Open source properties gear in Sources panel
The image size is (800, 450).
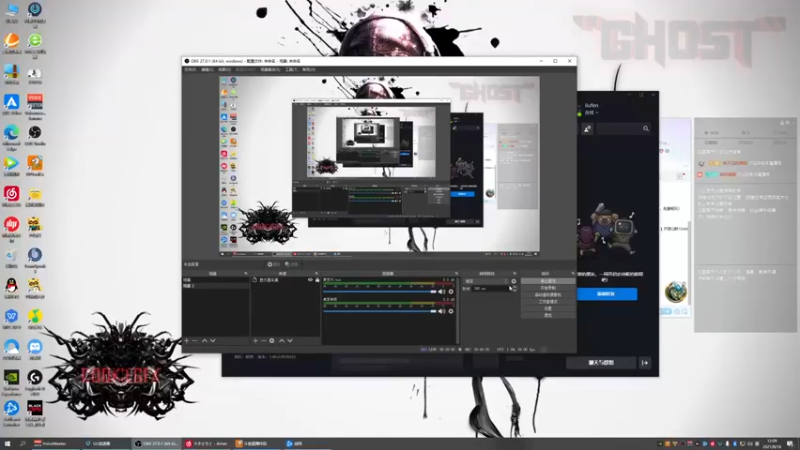[x=272, y=340]
